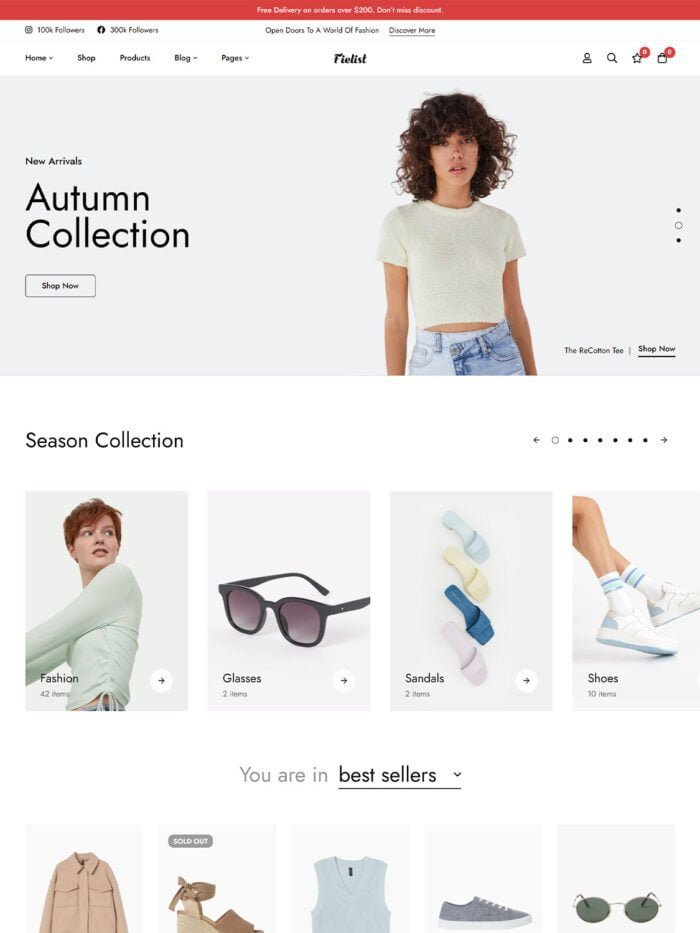Viewport: 700px width, 933px height.
Task: Go to next Season Collection slide arrow
Action: click(x=664, y=440)
